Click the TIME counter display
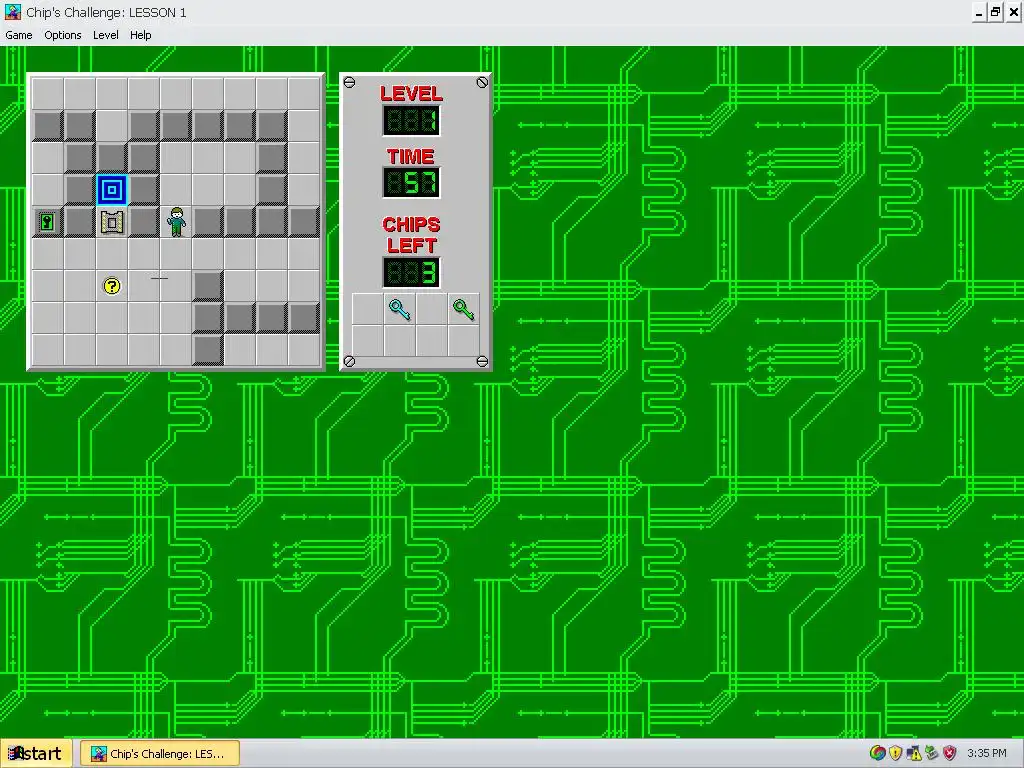This screenshot has width=1024, height=768. point(411,182)
